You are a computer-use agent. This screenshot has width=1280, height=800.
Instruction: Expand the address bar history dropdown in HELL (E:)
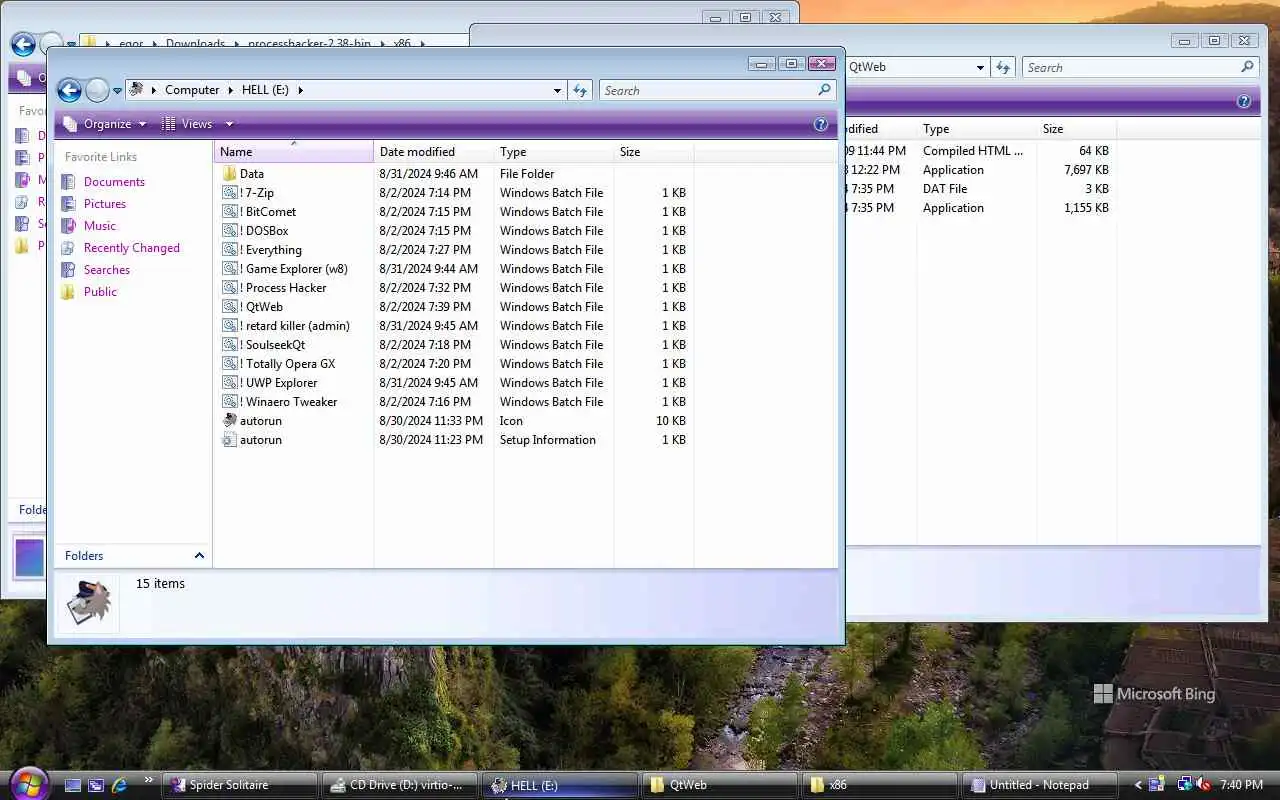(x=557, y=90)
